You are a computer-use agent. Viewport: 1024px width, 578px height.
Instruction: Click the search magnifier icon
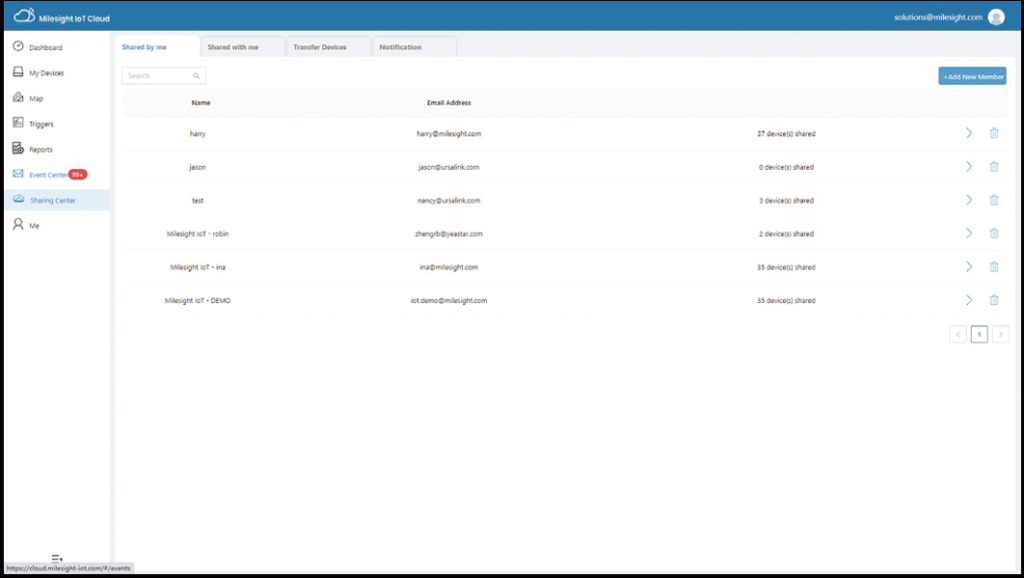(196, 76)
